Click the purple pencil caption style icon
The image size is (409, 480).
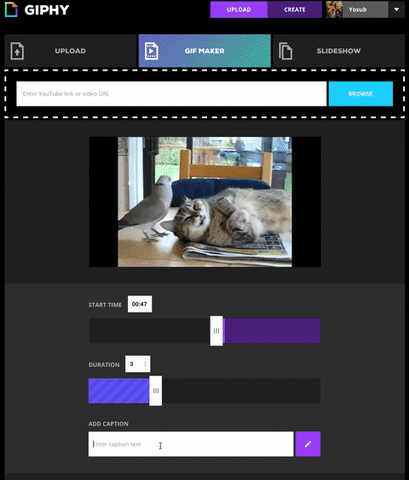pyautogui.click(x=308, y=444)
